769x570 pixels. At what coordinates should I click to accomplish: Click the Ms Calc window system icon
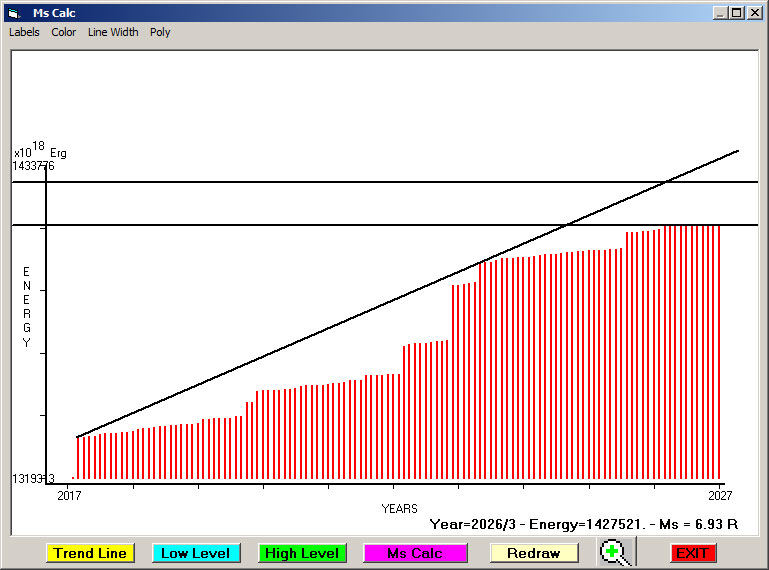tap(13, 13)
